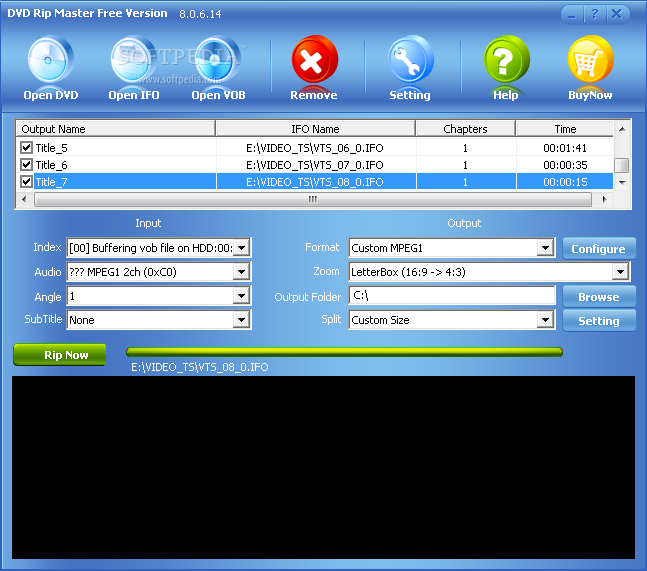Sort by the IFO Name column header

pyautogui.click(x=315, y=129)
